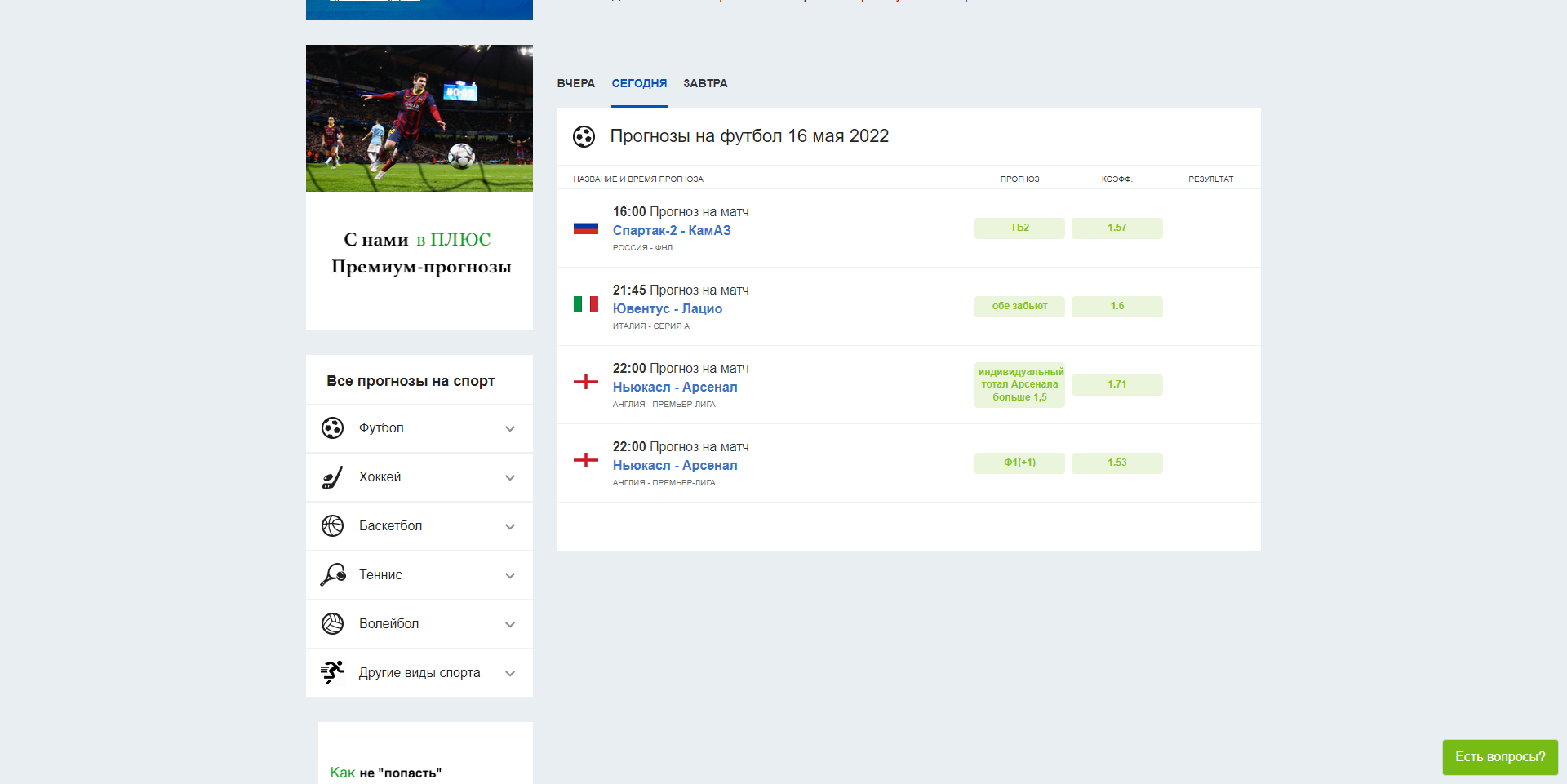Open the Спартак-2 - КамАЗ match link
Screen dimensions: 1567x784
point(672,230)
